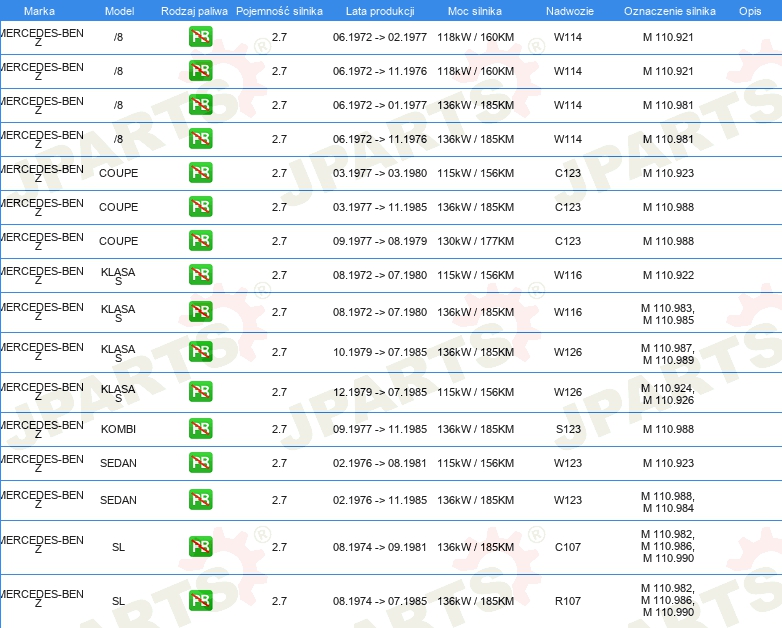
Task: Select the date range 03.1977 -> 11.1985
Action: coord(380,207)
